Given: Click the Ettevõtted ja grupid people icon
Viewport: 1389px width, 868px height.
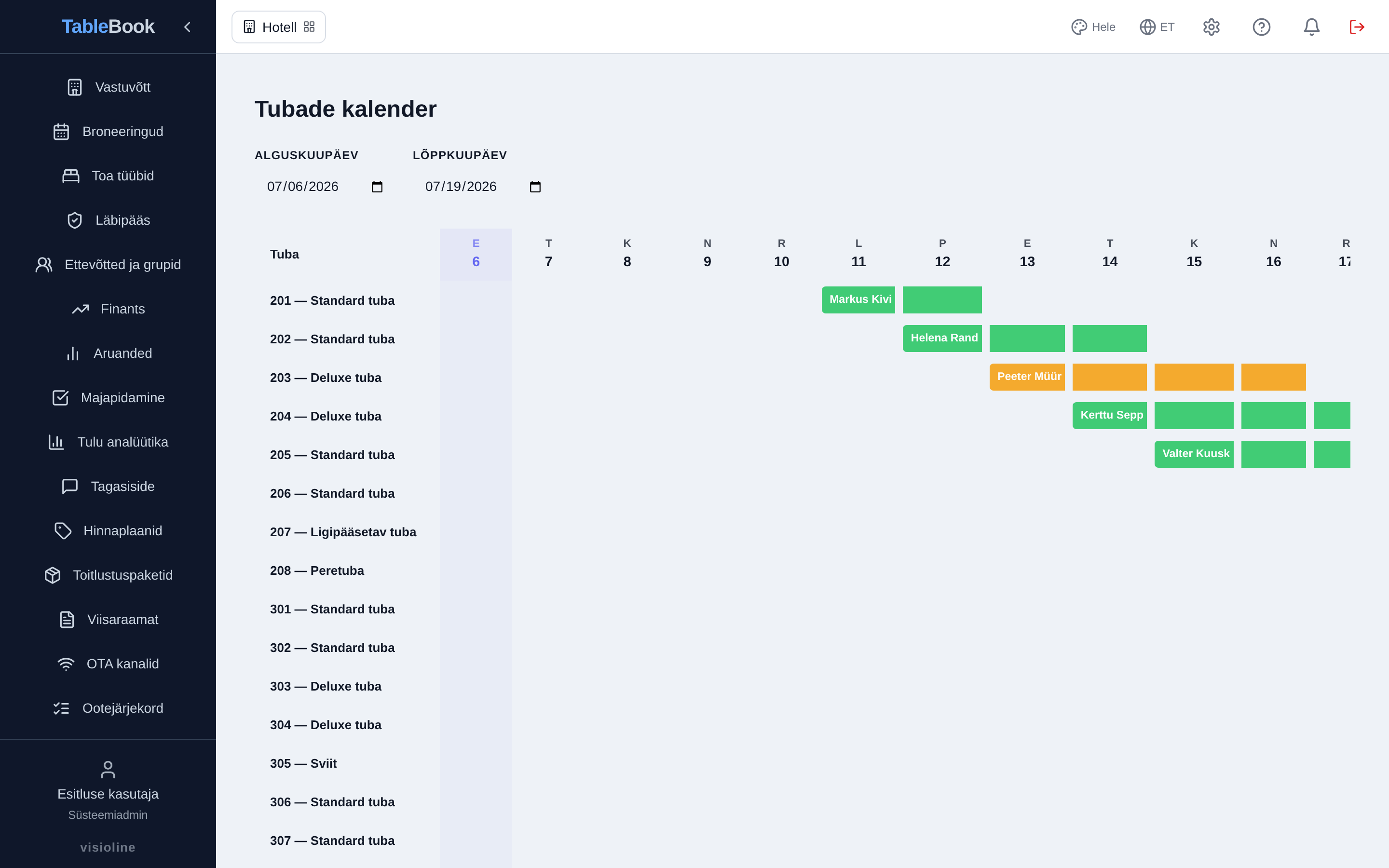Looking at the screenshot, I should tap(44, 265).
